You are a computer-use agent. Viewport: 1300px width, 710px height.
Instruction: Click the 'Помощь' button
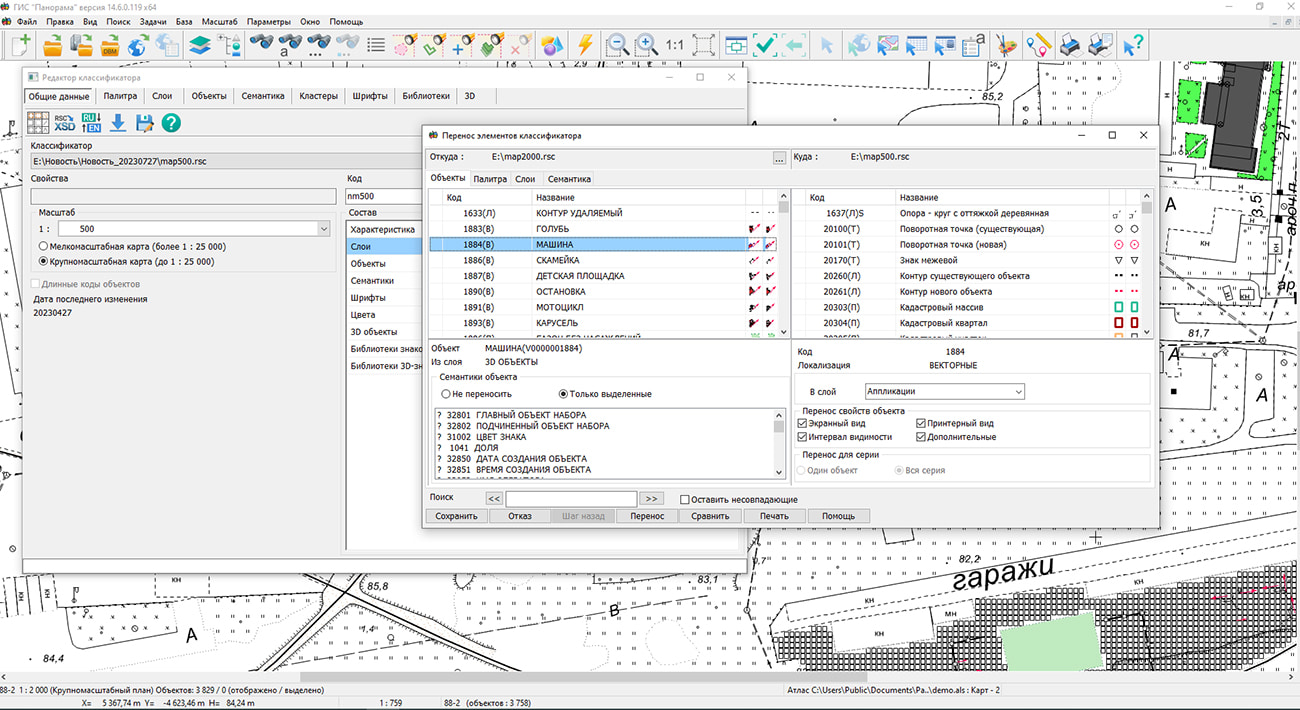click(x=838, y=516)
